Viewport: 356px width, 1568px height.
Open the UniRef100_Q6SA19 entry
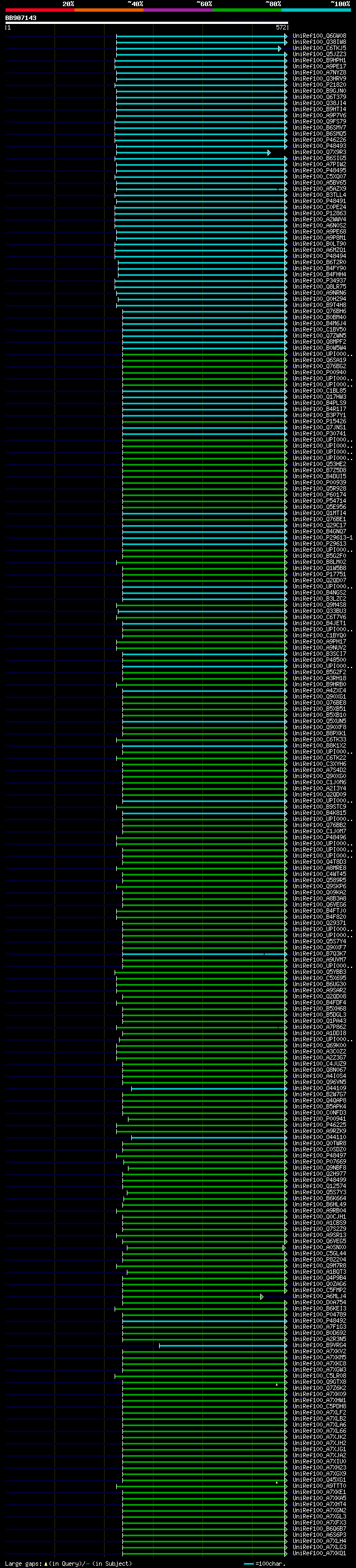[319, 360]
